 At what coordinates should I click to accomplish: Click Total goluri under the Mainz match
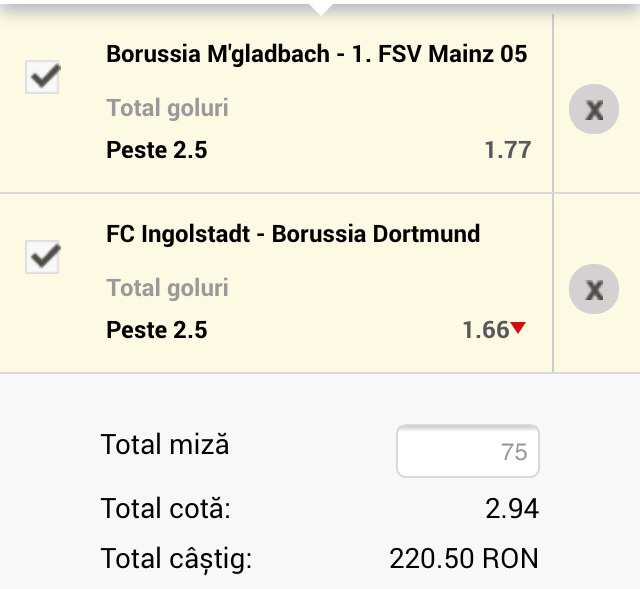pos(167,108)
